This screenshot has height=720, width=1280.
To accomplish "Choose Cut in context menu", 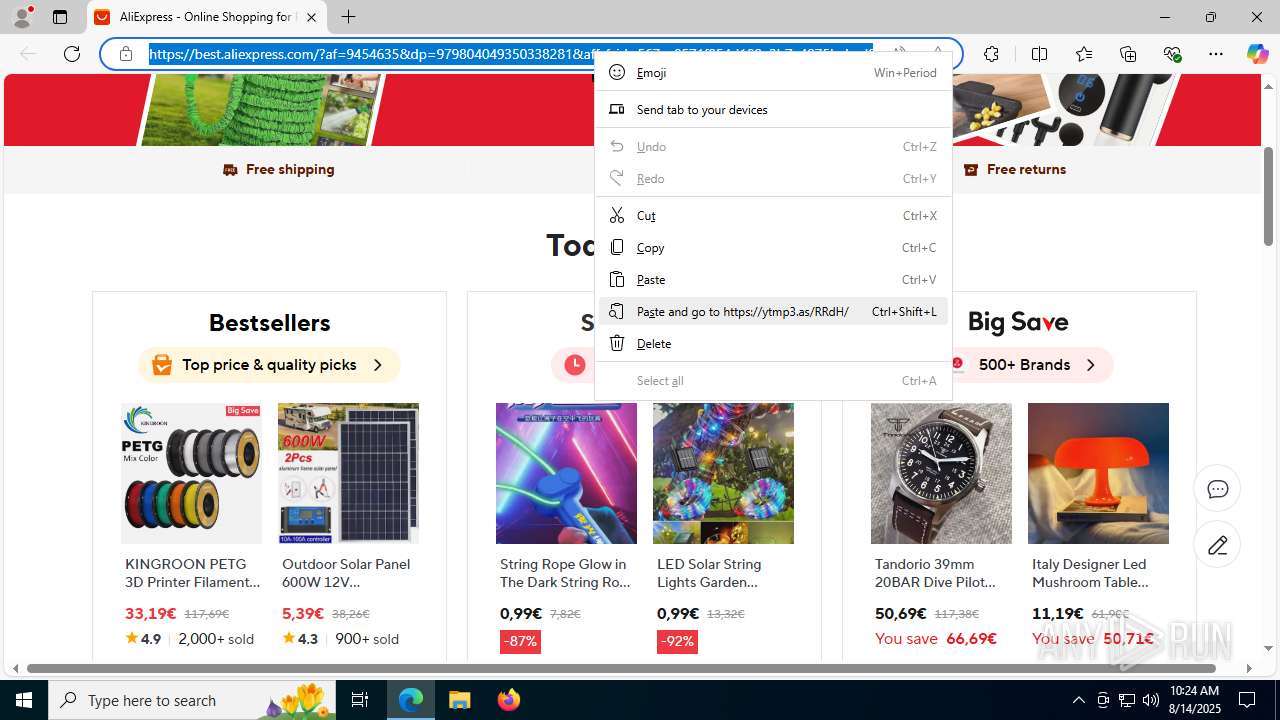I will pyautogui.click(x=773, y=215).
